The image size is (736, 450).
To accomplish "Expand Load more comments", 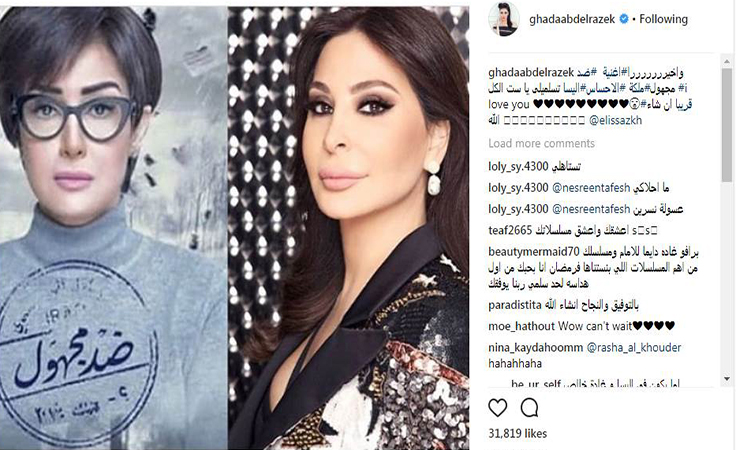I will [541, 143].
